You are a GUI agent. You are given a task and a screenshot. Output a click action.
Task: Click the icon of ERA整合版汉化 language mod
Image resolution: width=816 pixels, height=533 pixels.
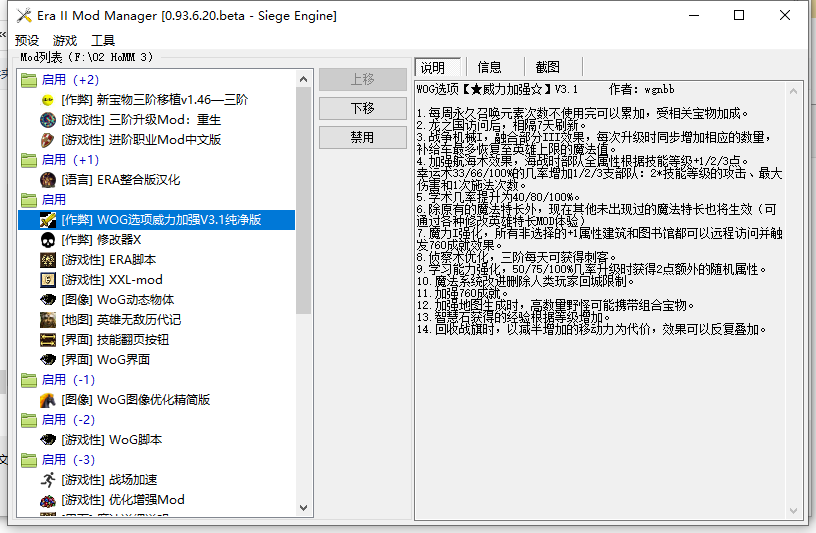coord(47,180)
